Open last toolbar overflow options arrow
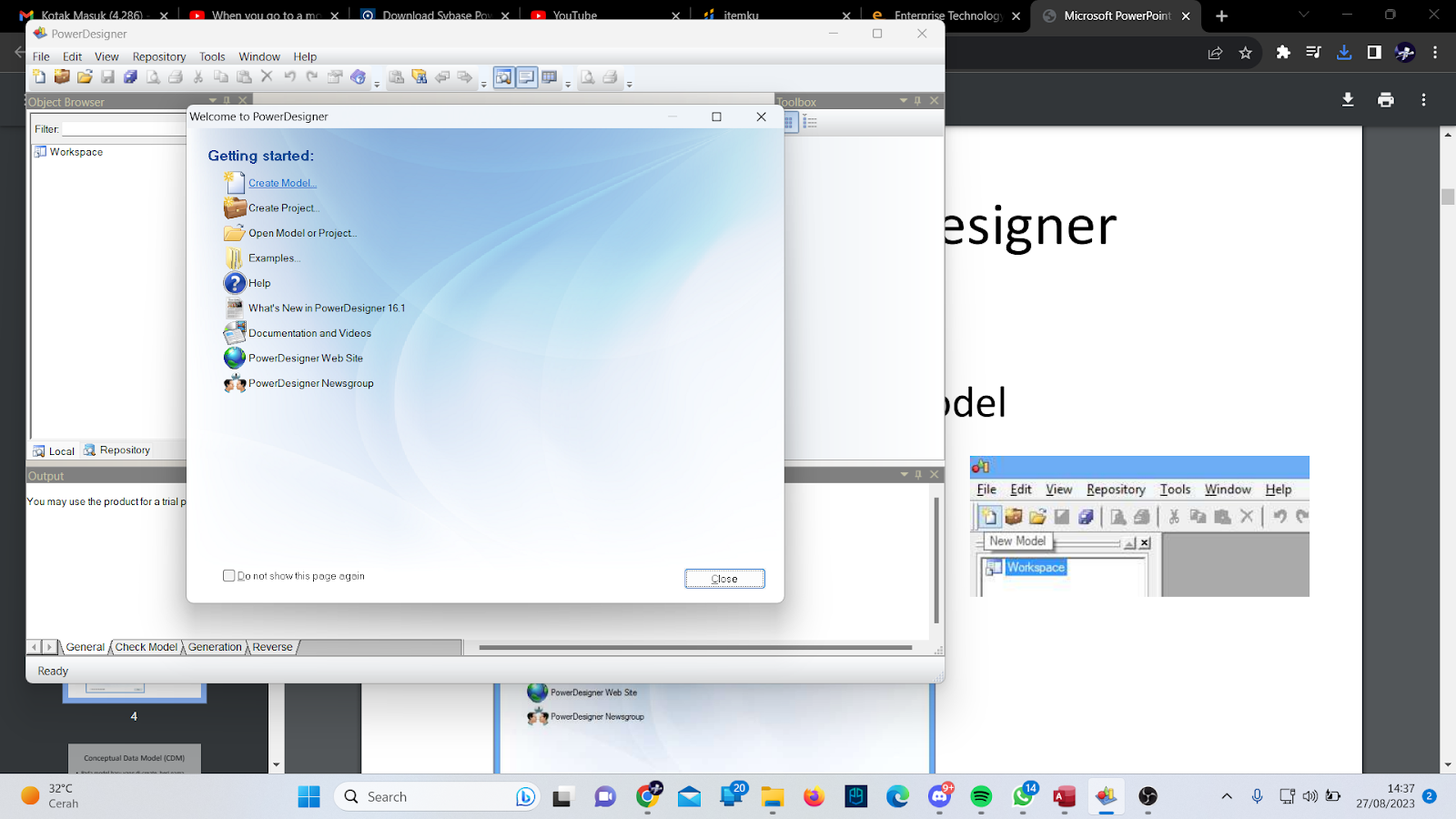Screen dimensions: 1456x819 (x=630, y=84)
